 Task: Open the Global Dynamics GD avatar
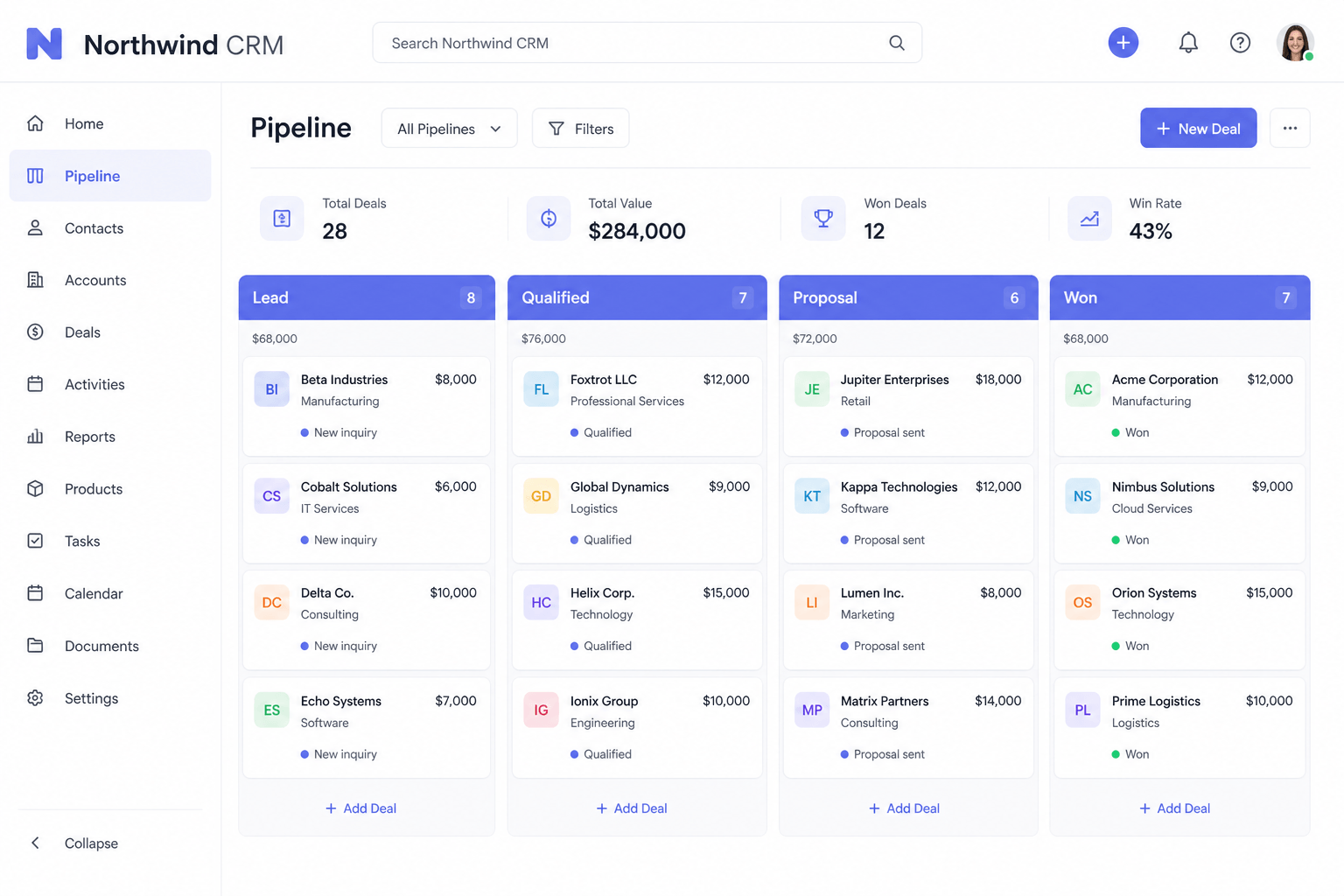[x=542, y=496]
